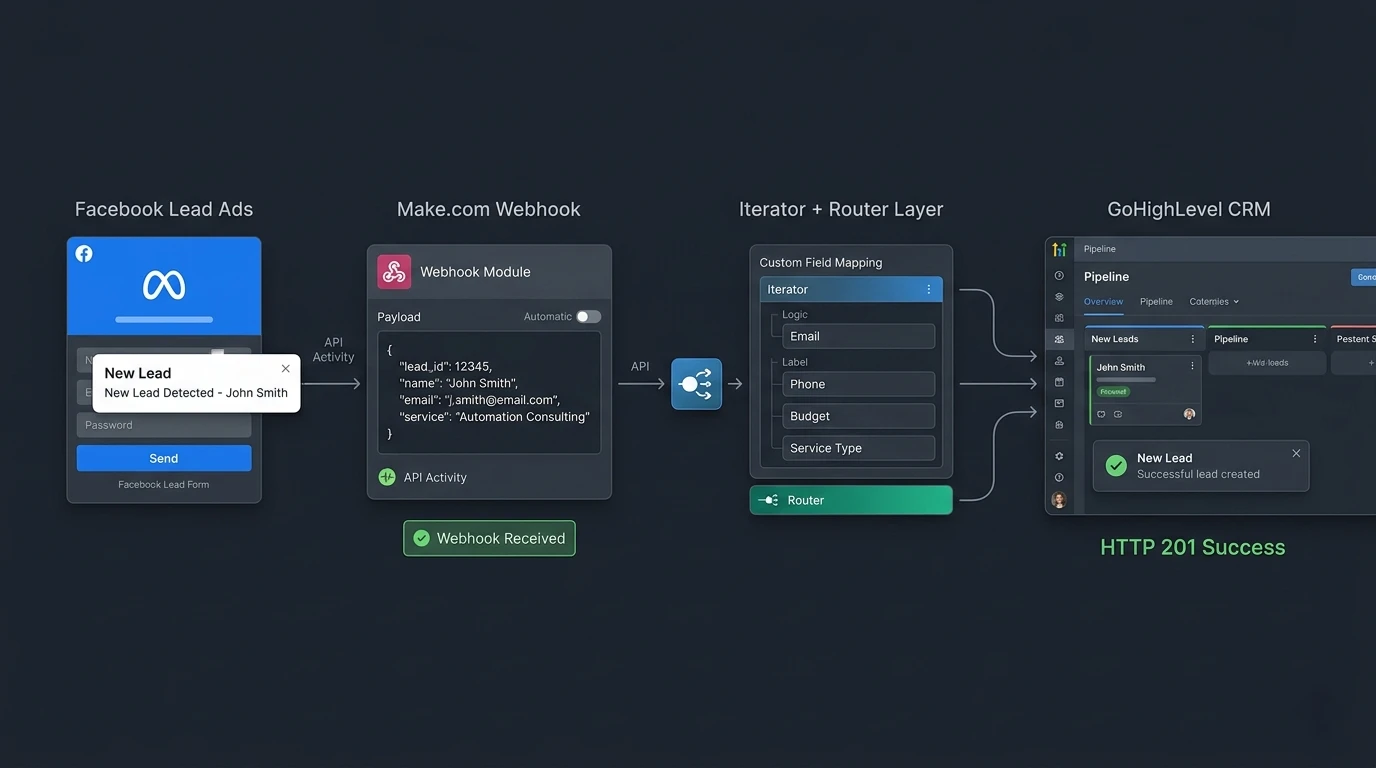This screenshot has width=1376, height=768.
Task: Open the Iterator three-dot menu
Action: [x=928, y=289]
